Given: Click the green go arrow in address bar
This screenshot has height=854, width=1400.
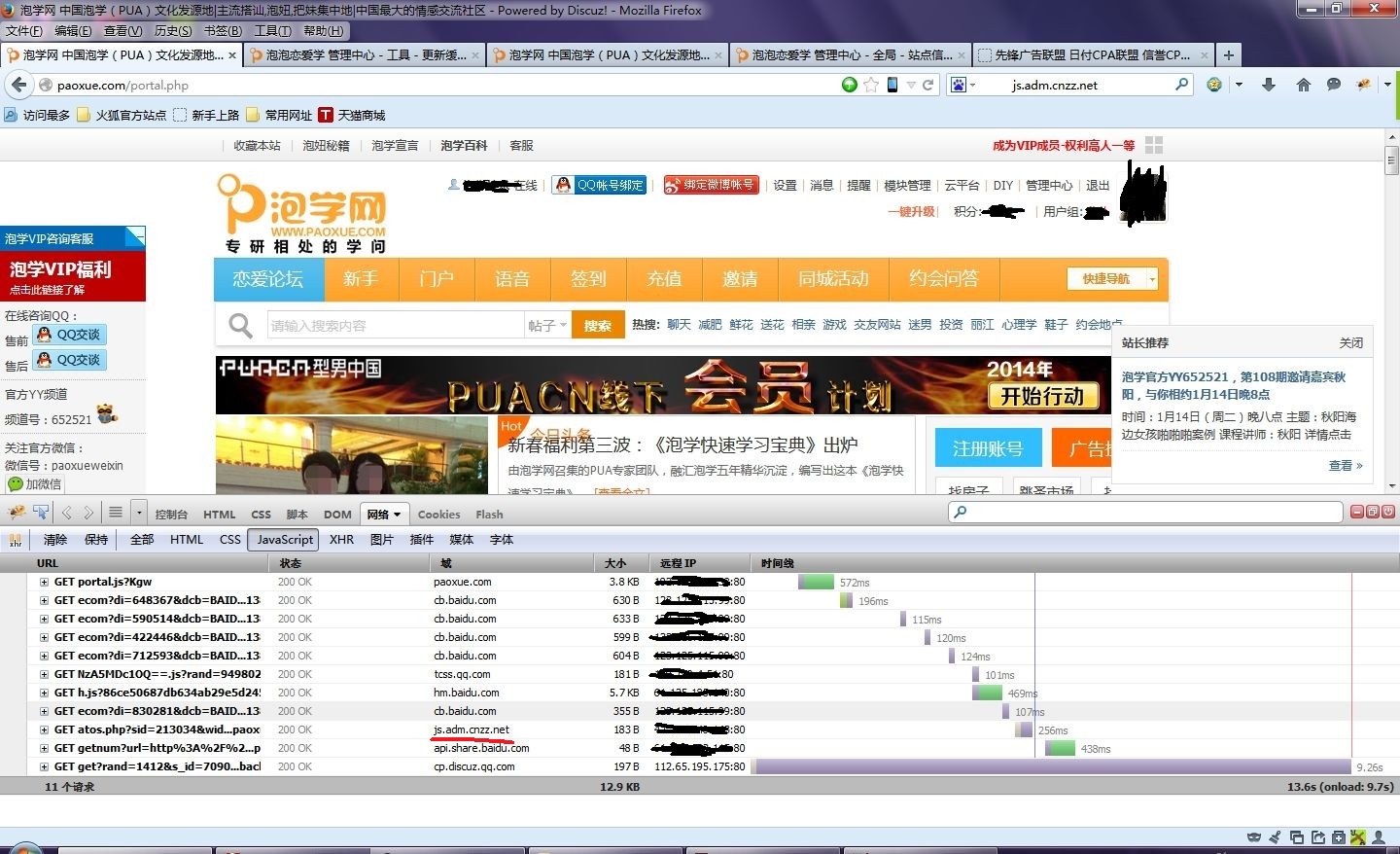Looking at the screenshot, I should (850, 85).
